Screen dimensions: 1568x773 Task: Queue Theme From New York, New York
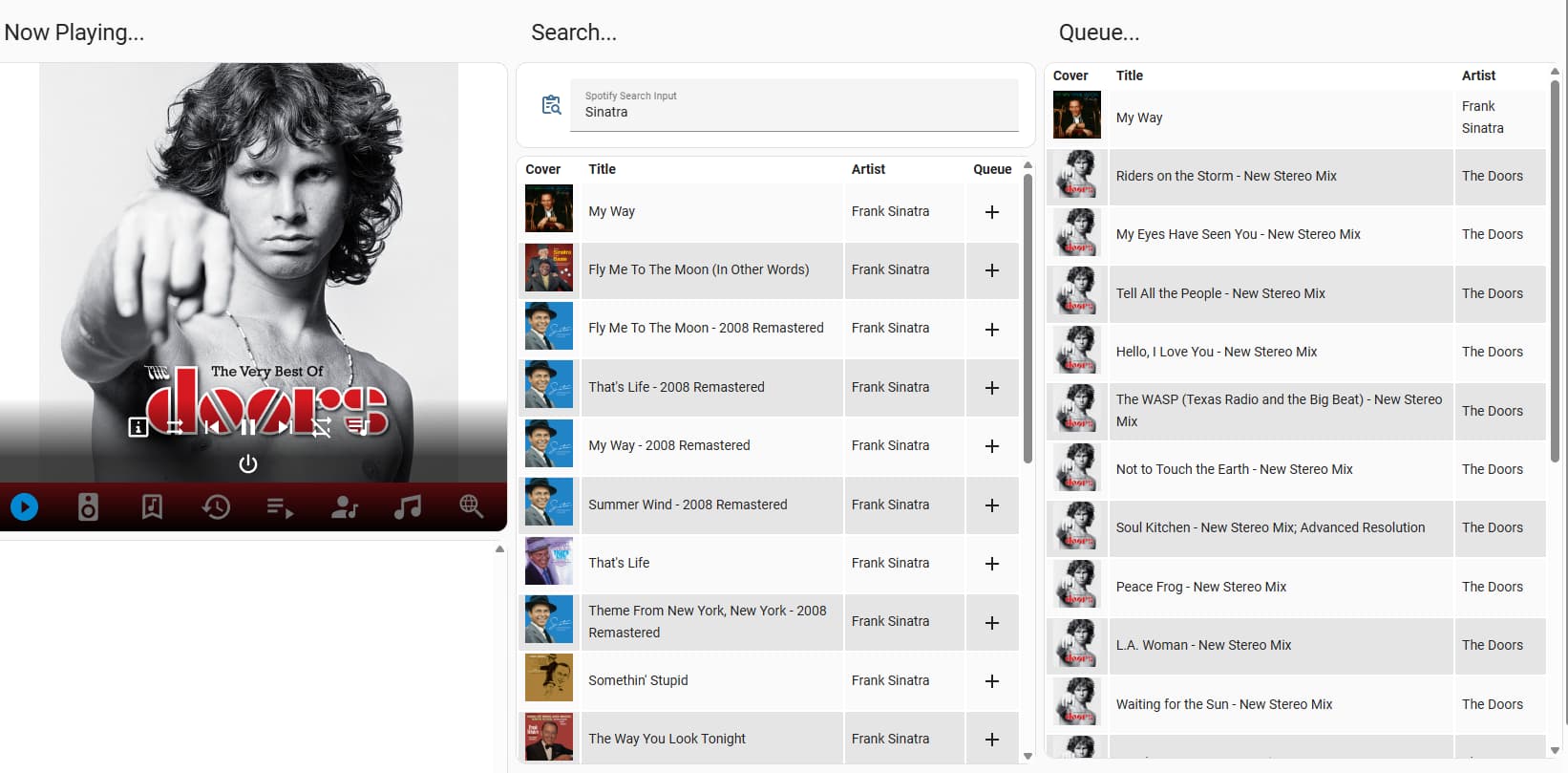coord(992,623)
